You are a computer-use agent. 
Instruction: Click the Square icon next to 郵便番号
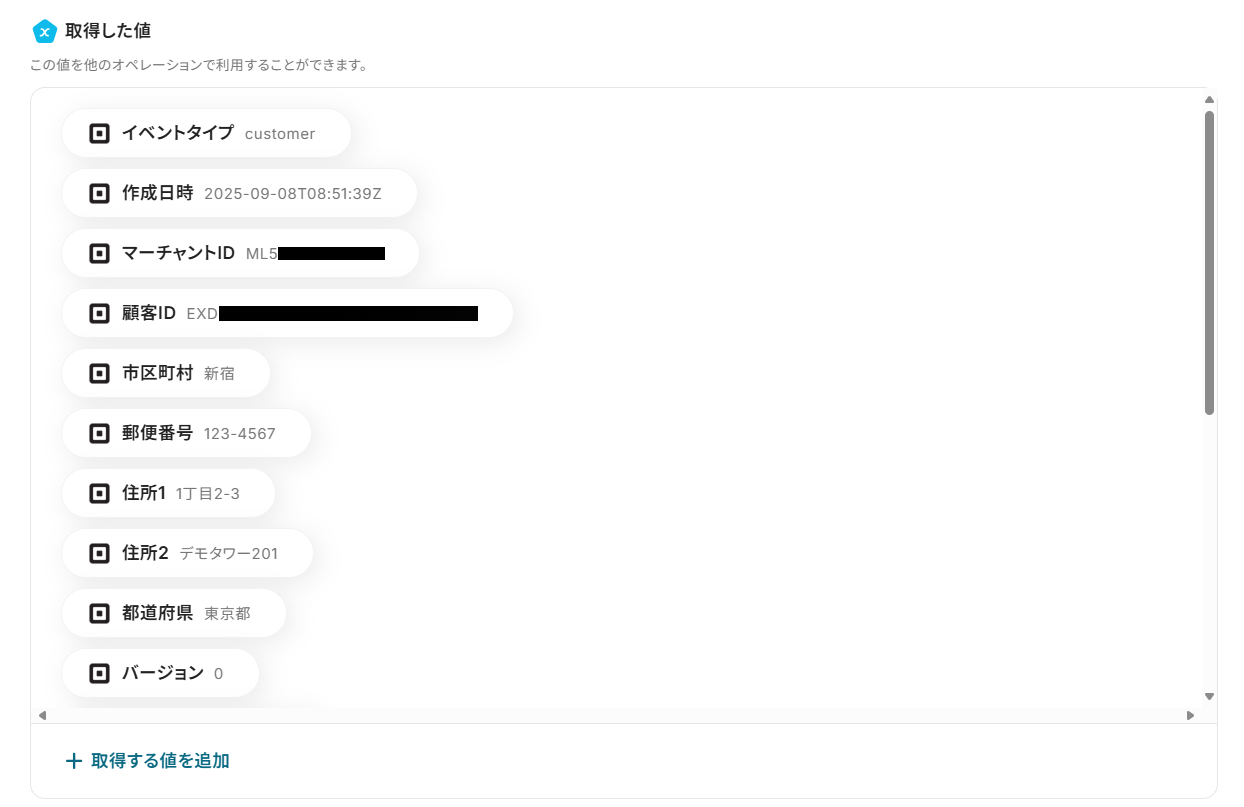click(99, 433)
